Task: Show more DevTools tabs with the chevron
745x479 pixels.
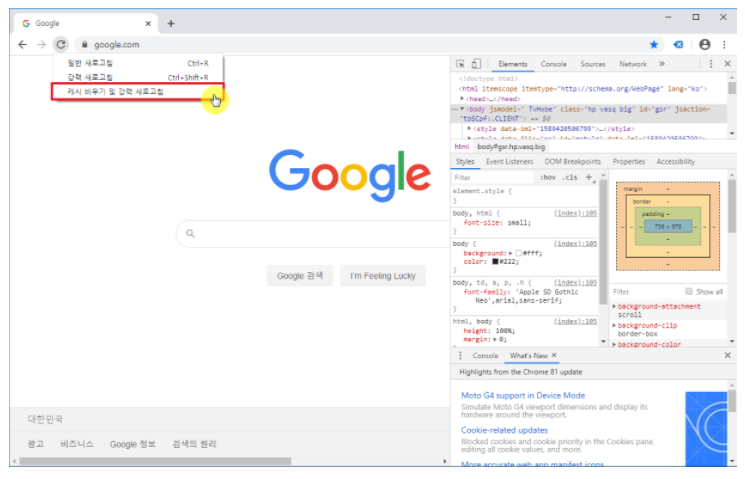Action: (x=662, y=64)
